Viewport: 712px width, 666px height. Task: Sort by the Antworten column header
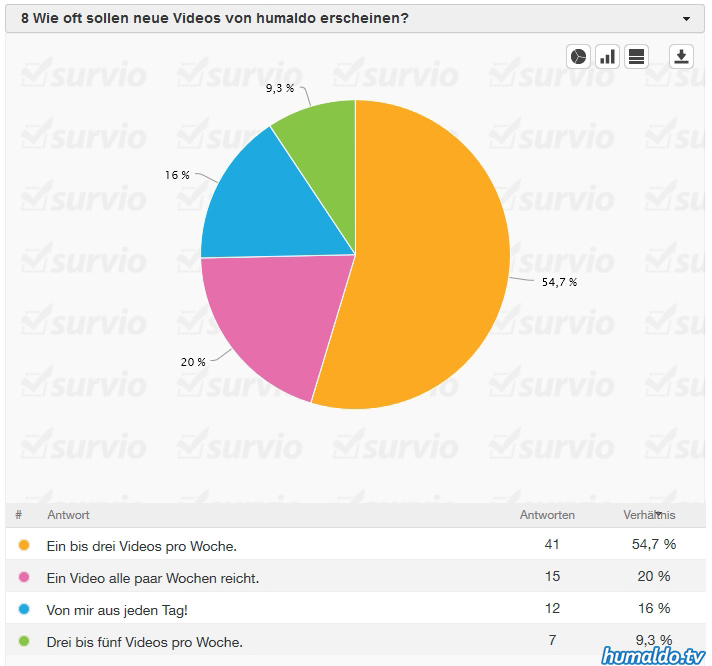547,515
